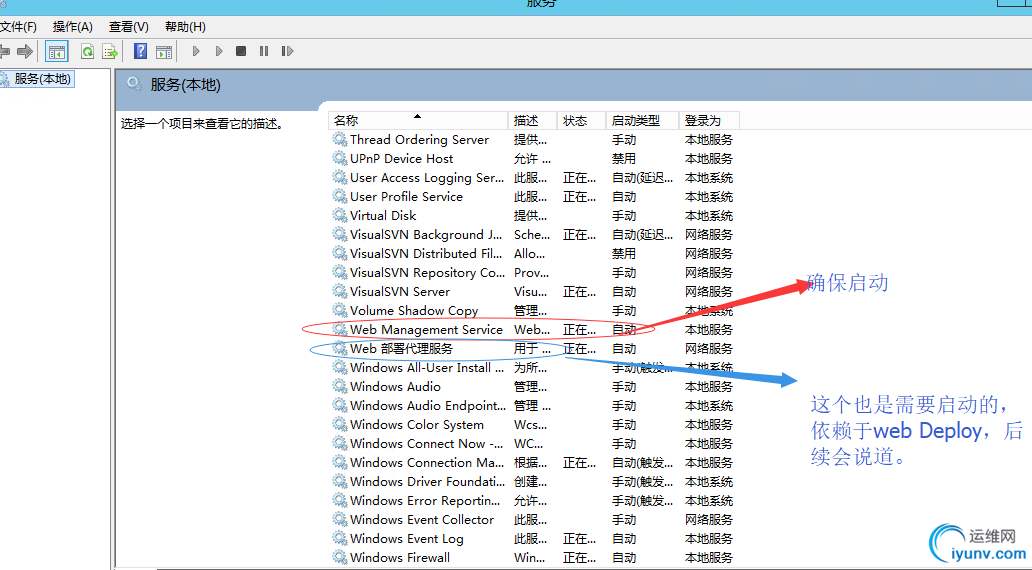The height and width of the screenshot is (570, 1032).
Task: Click the Export List toolbar icon
Action: tap(110, 51)
